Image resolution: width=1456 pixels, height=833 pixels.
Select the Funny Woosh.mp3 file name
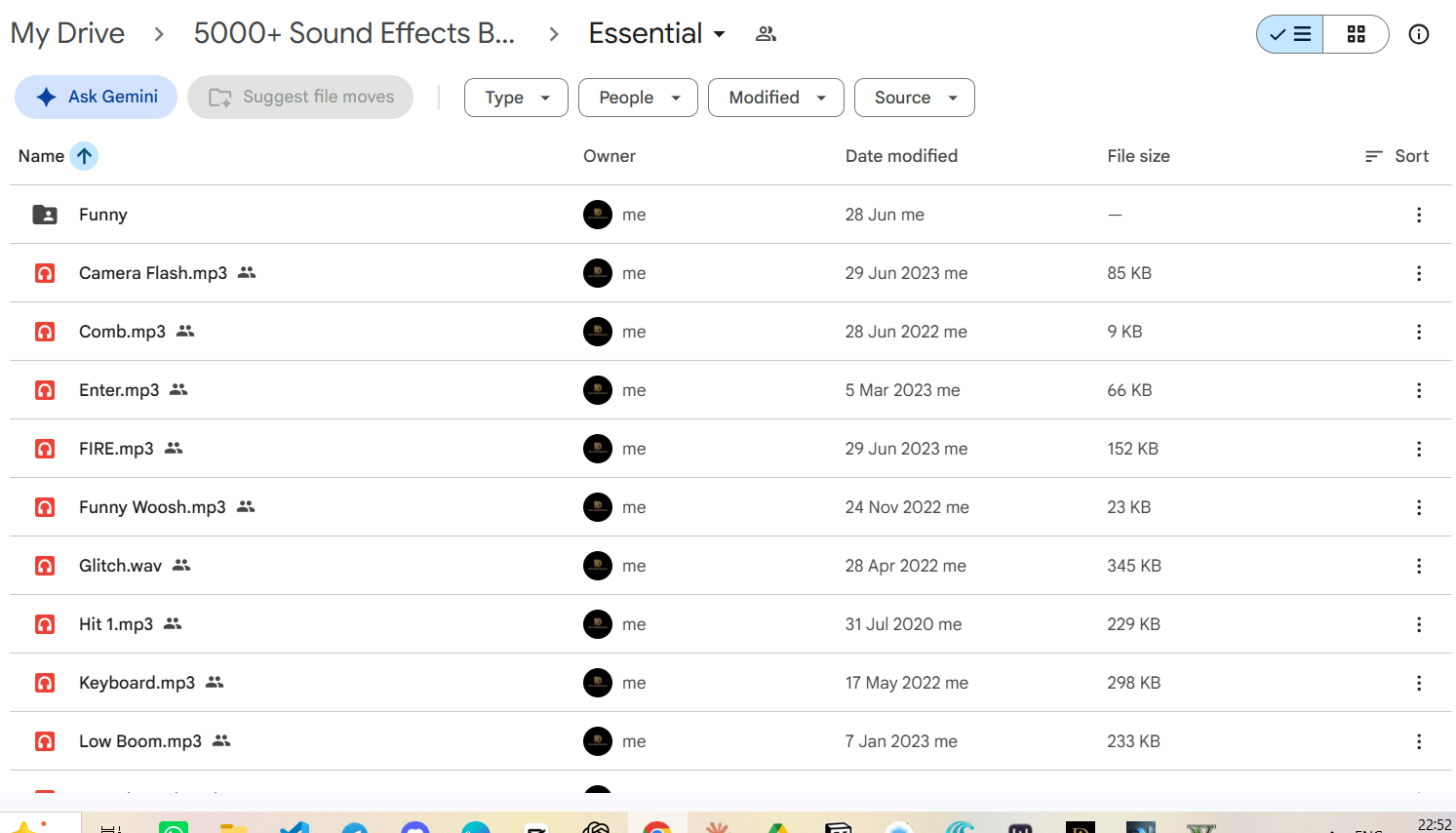coord(152,507)
